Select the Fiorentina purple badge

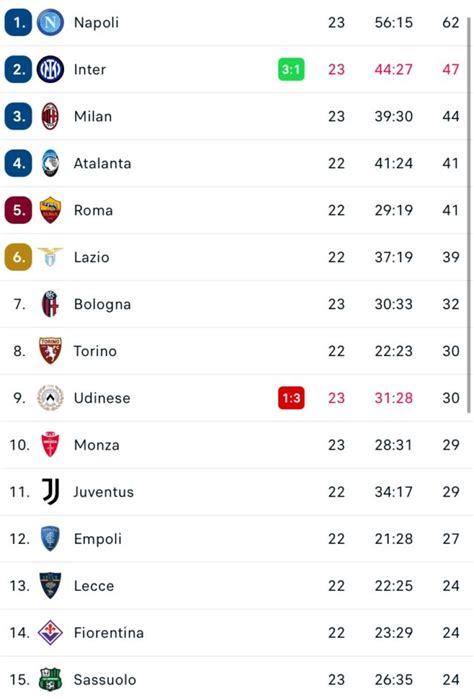[x=50, y=633]
